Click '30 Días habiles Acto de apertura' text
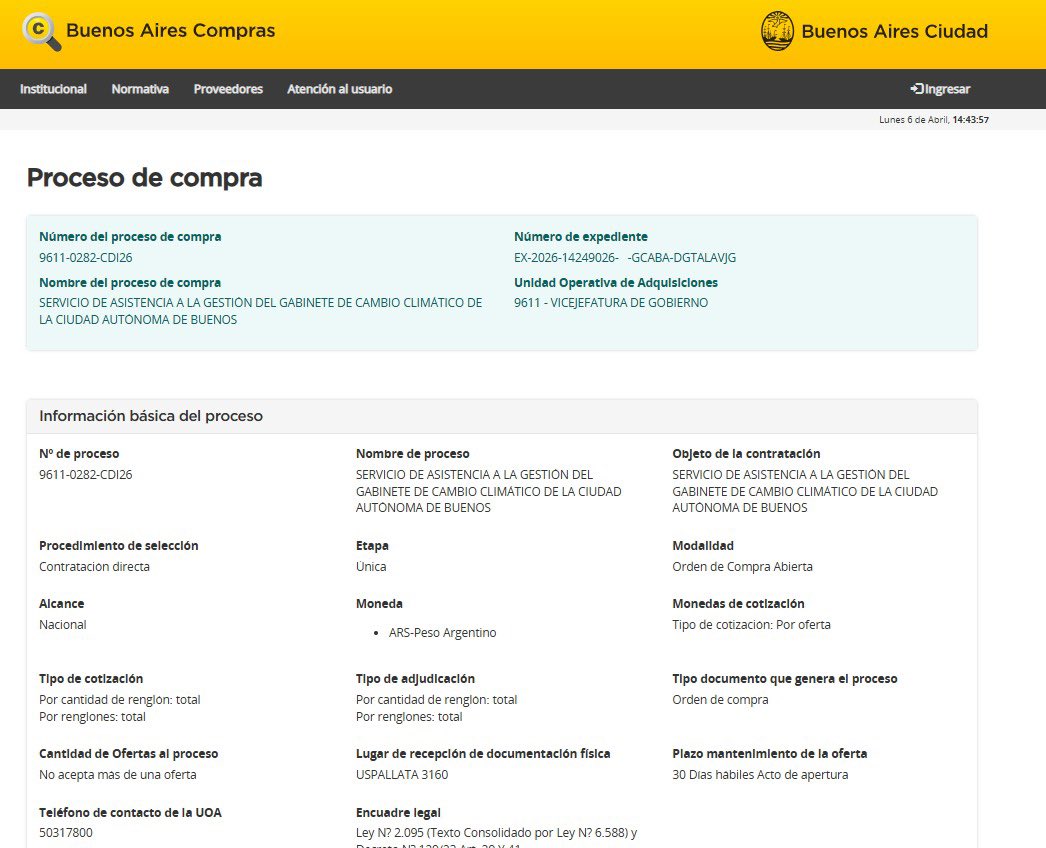The height and width of the screenshot is (848, 1046). [x=760, y=775]
